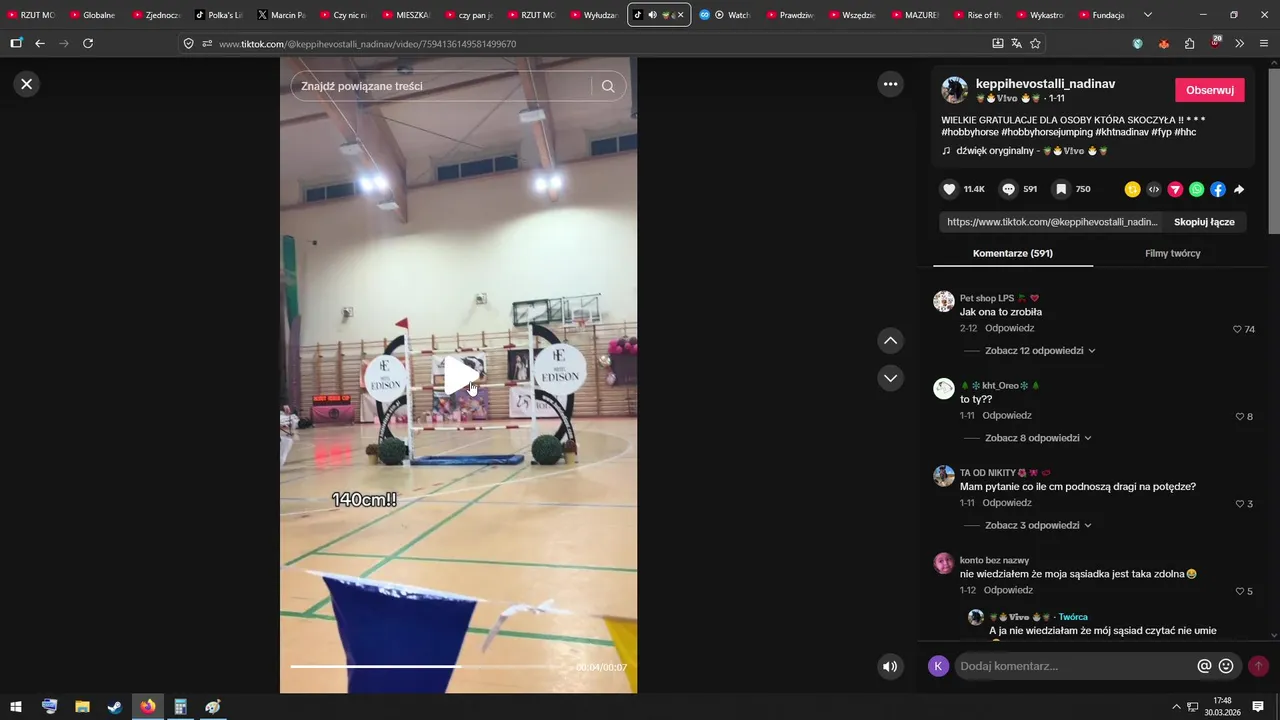Go to the next video arrow
Screen dimensions: 1280x720
[x=890, y=378]
